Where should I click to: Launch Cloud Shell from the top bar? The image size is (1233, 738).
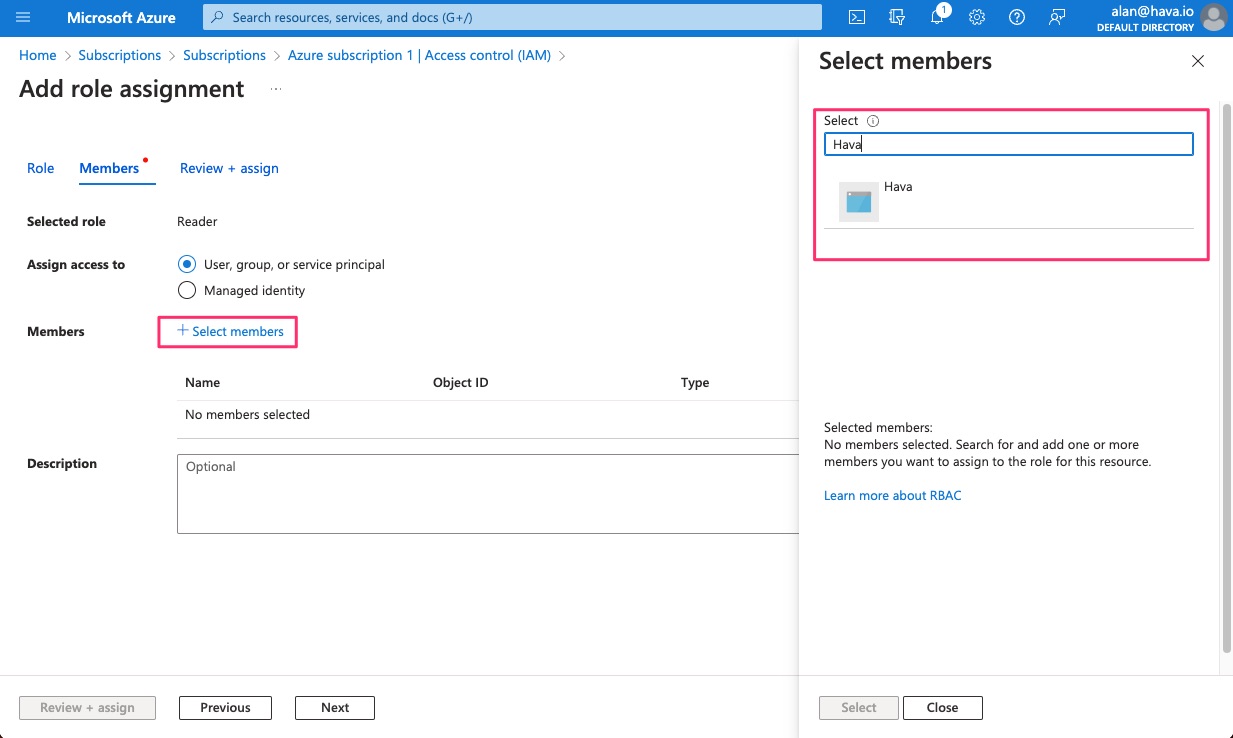pyautogui.click(x=857, y=18)
